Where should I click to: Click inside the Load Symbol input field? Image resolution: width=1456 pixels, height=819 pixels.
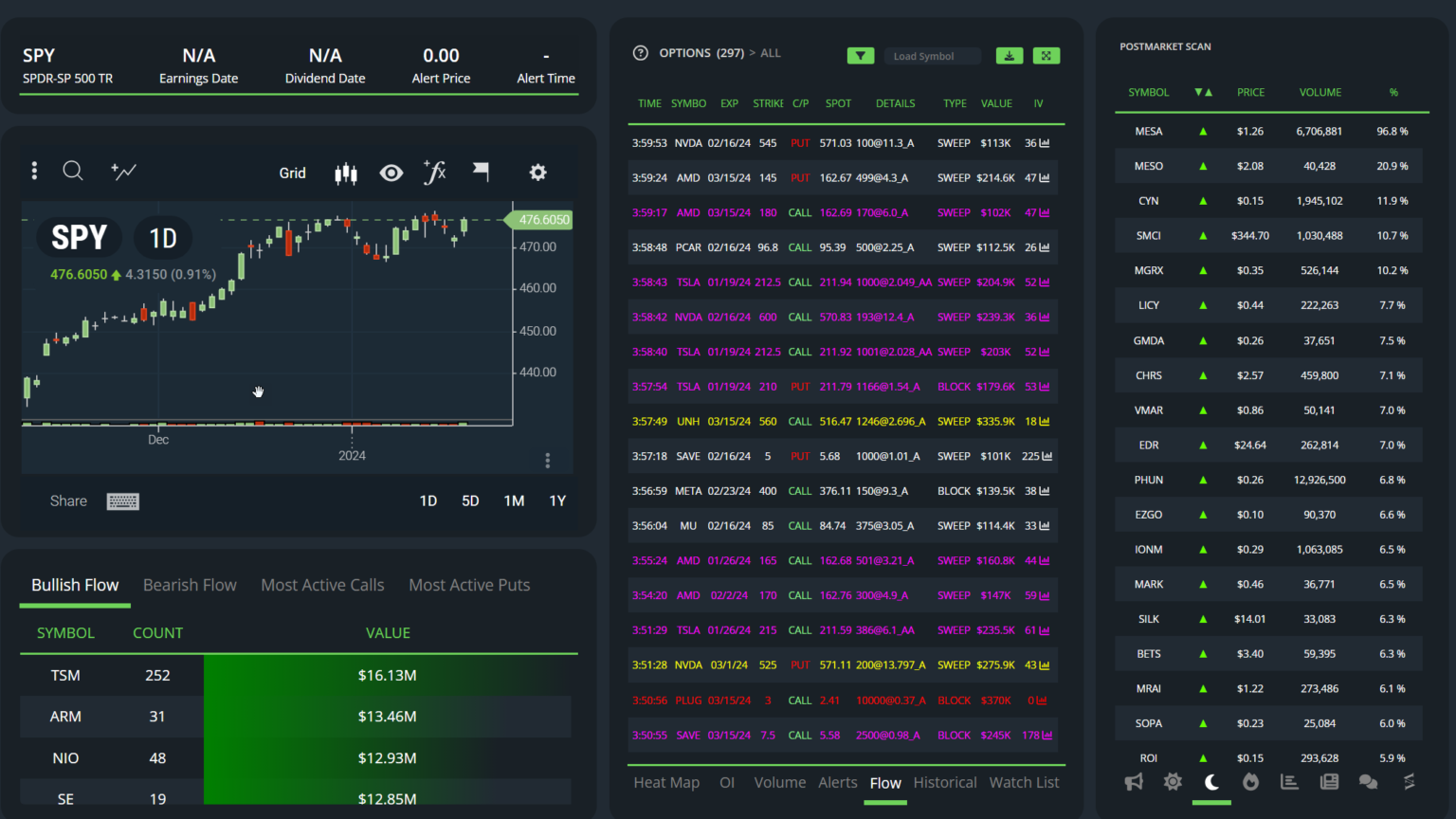pyautogui.click(x=932, y=55)
